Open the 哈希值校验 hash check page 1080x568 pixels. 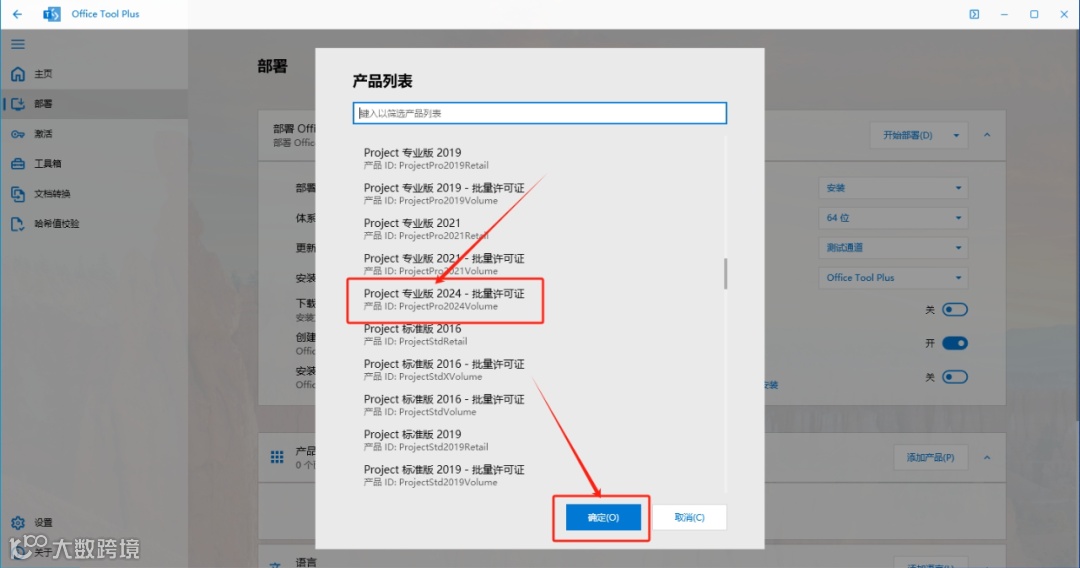[x=94, y=224]
